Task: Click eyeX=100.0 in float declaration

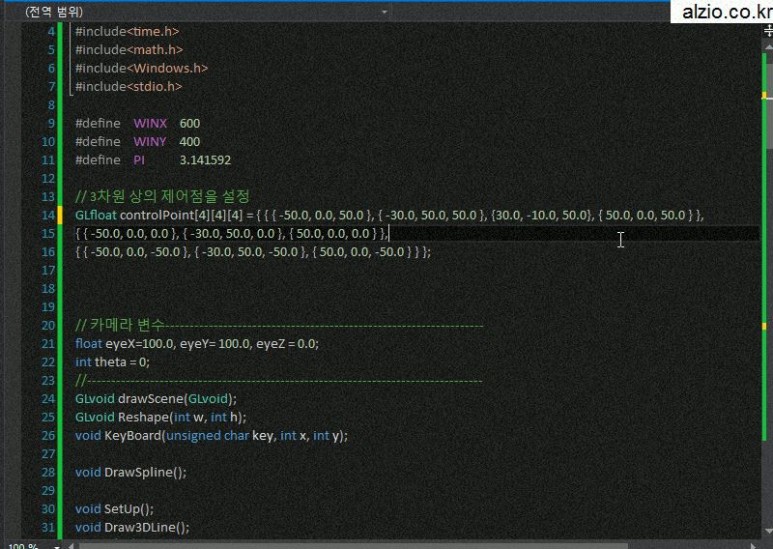Action: 140,343
